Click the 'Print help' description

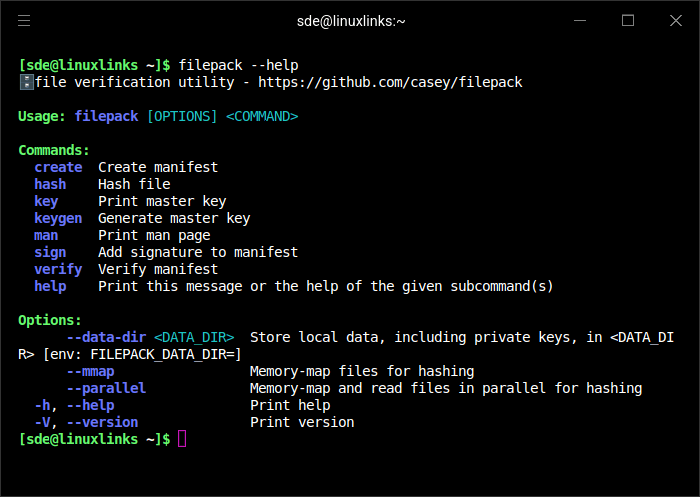pyautogui.click(x=290, y=405)
